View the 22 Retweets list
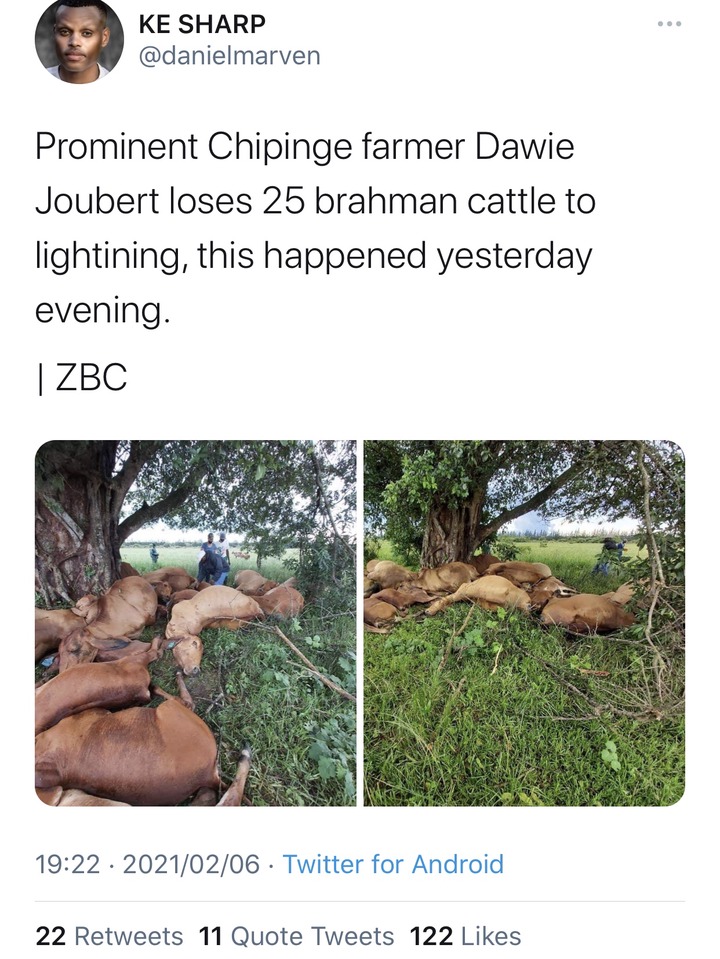This screenshot has height=959, width=720. pos(109,936)
